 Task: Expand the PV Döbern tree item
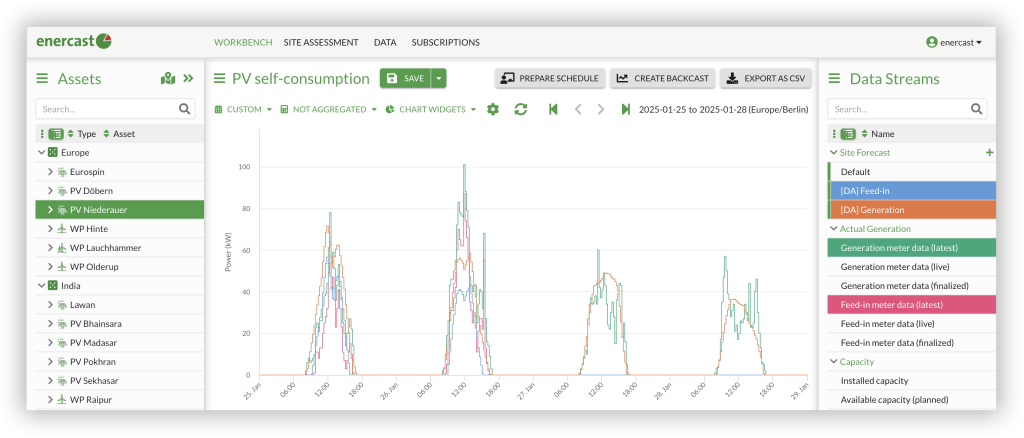click(50, 191)
